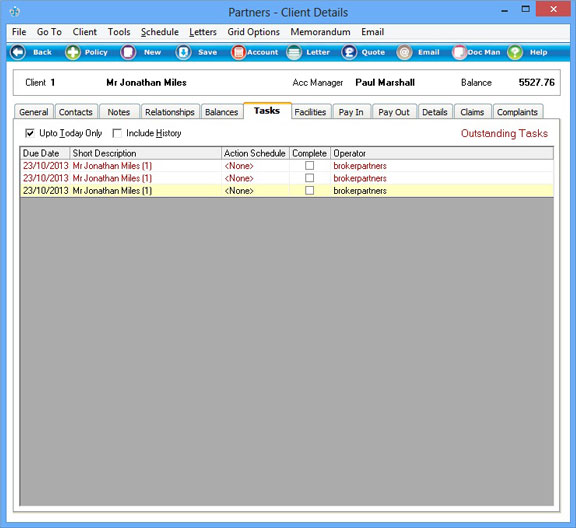Click the New document icon
Viewport: 576px width, 528px height.
pyautogui.click(x=128, y=52)
